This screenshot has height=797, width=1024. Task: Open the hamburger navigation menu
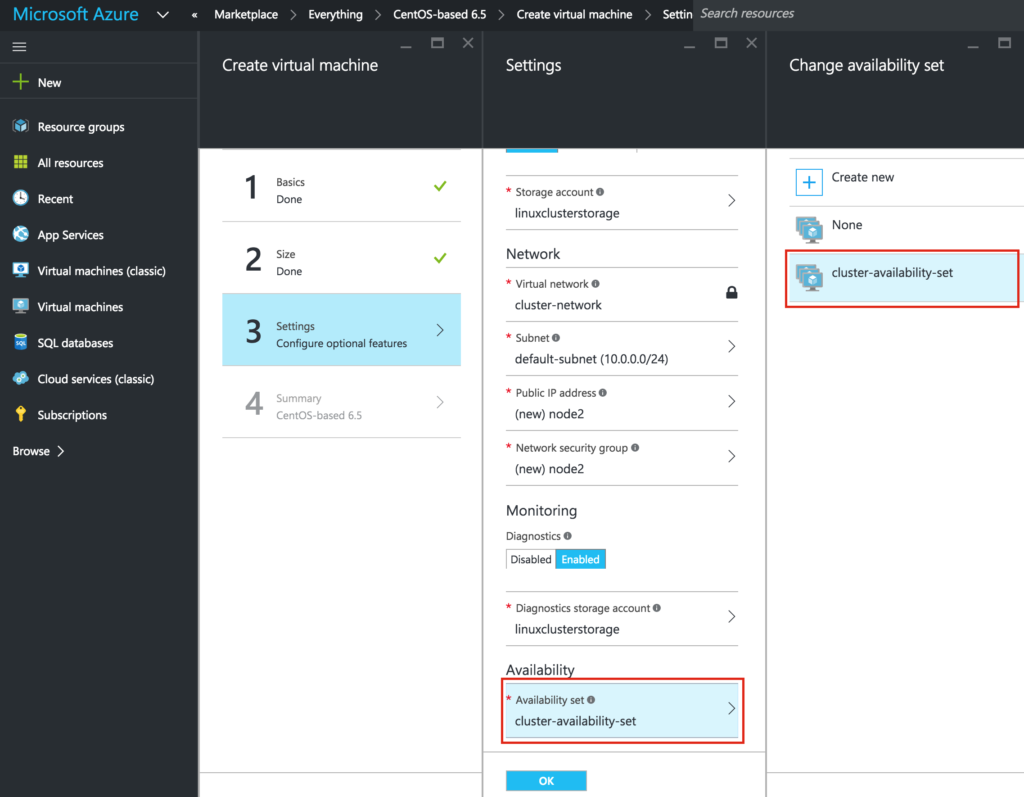click(x=18, y=45)
